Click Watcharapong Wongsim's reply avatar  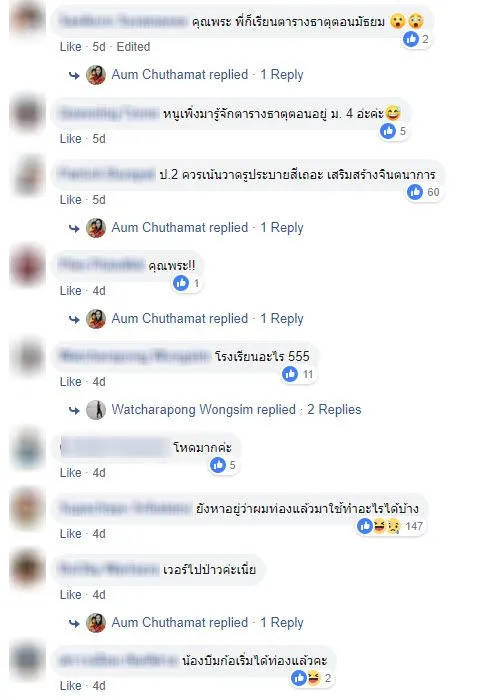coord(96,410)
